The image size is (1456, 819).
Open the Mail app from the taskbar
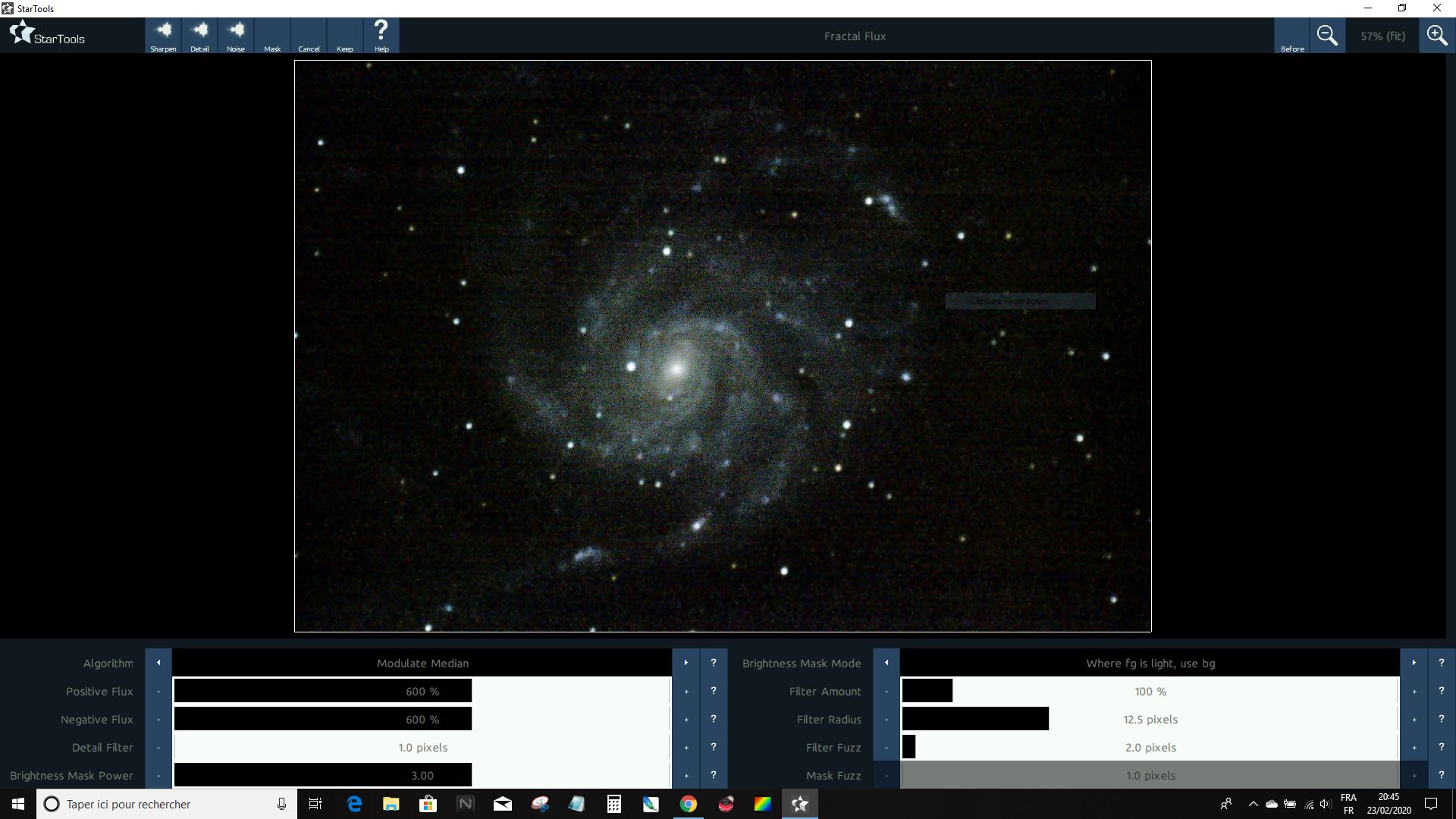(503, 804)
